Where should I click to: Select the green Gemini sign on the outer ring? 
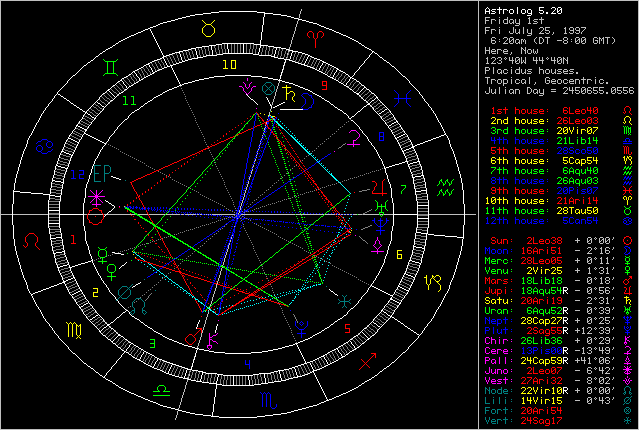[110, 67]
